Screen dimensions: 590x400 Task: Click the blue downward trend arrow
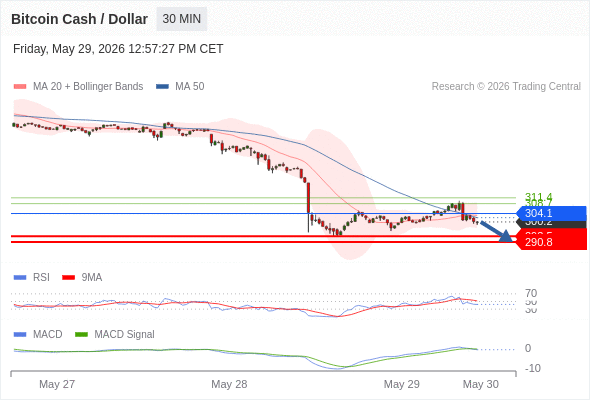[x=497, y=231]
